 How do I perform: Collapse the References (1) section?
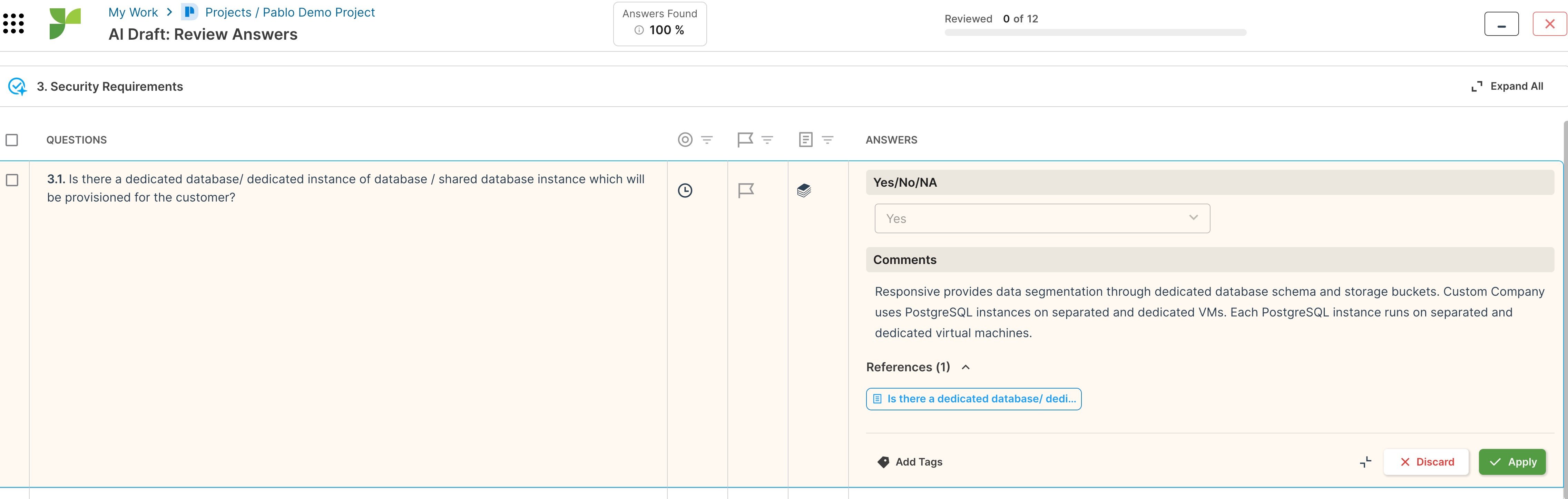coord(966,367)
